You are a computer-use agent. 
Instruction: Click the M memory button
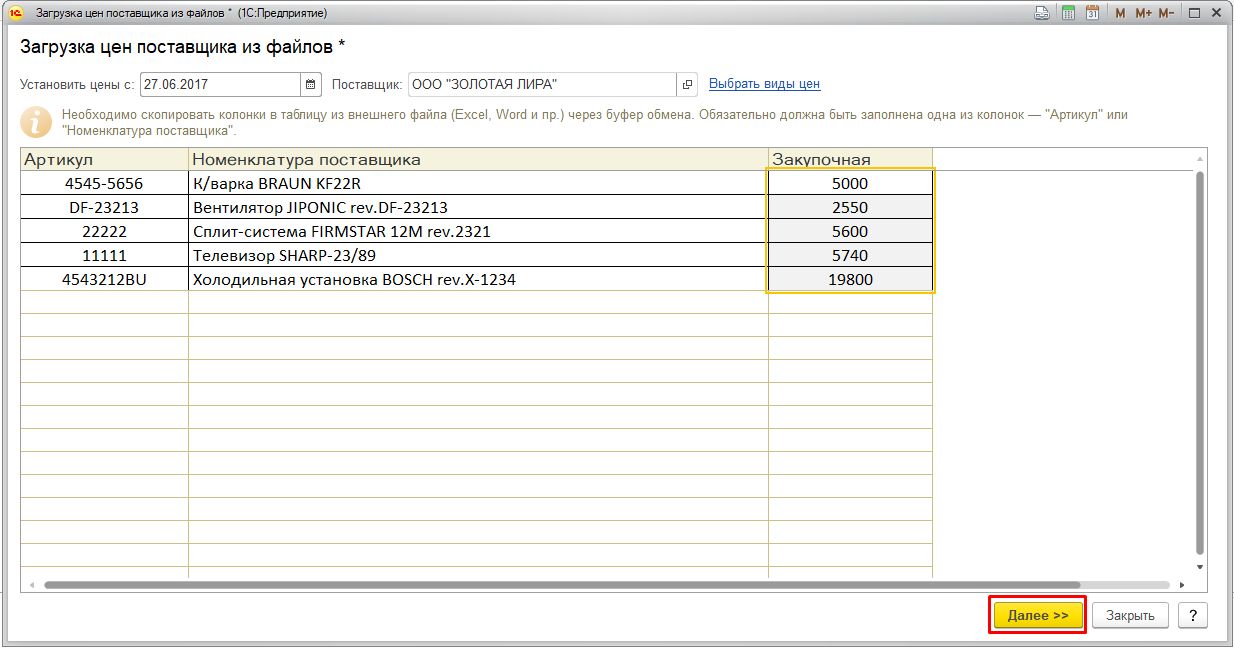(x=1120, y=13)
